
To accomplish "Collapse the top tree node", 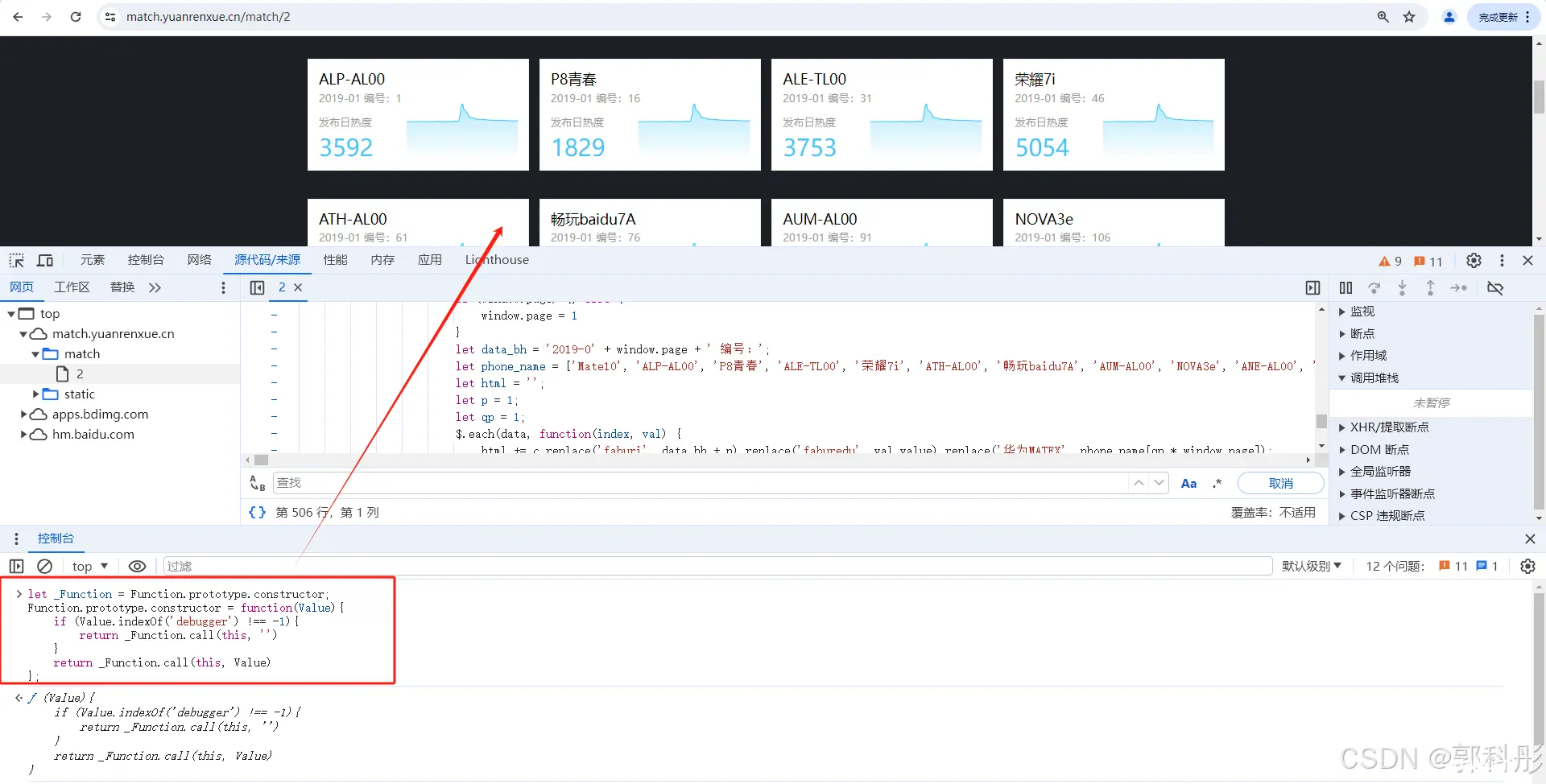I will (11, 314).
